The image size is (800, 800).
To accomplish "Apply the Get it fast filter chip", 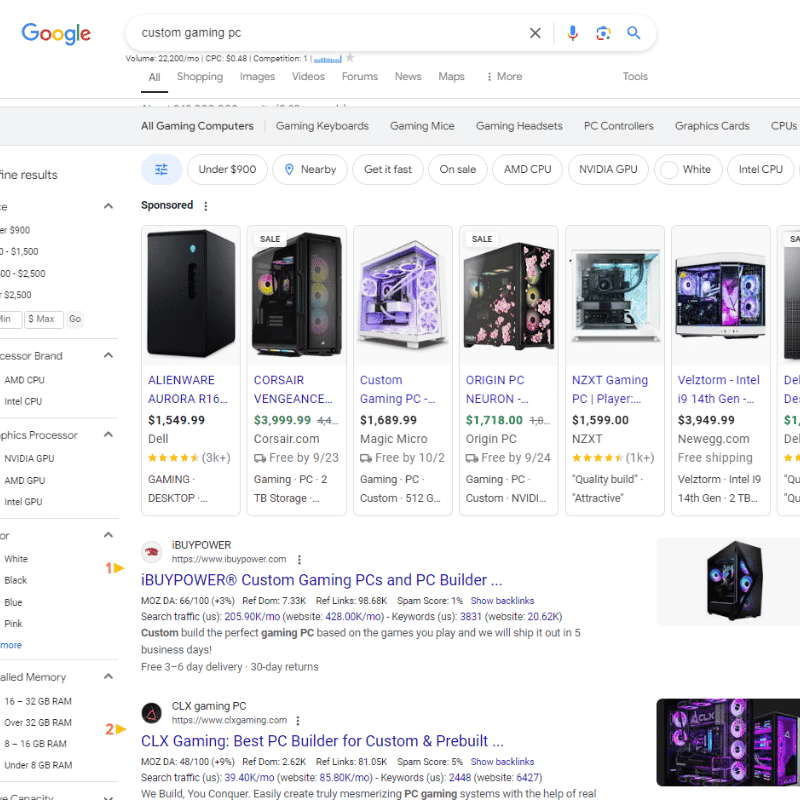I will 388,169.
